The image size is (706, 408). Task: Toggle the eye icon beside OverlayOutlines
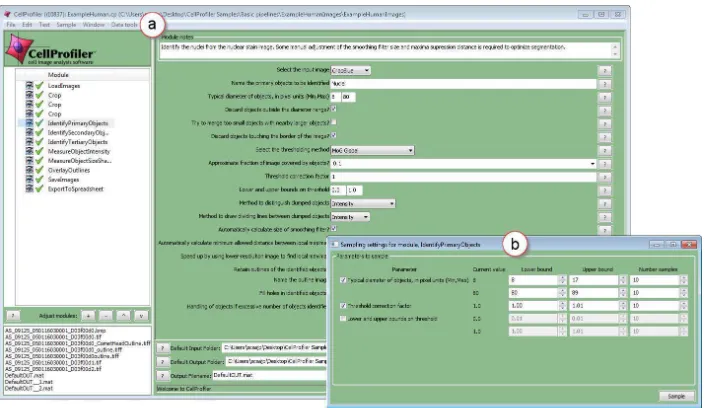click(29, 170)
